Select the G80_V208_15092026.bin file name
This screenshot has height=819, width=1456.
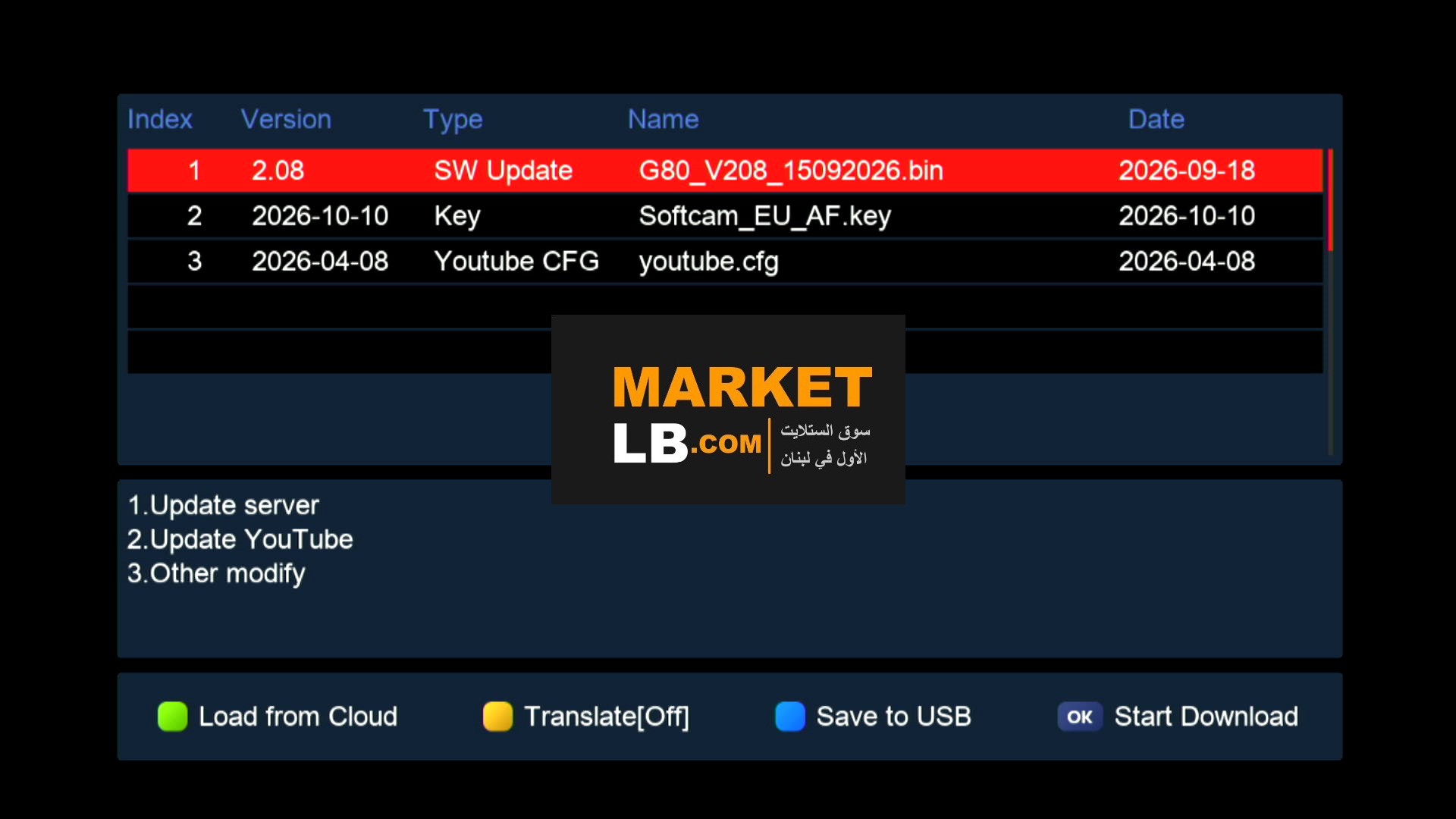click(x=791, y=171)
